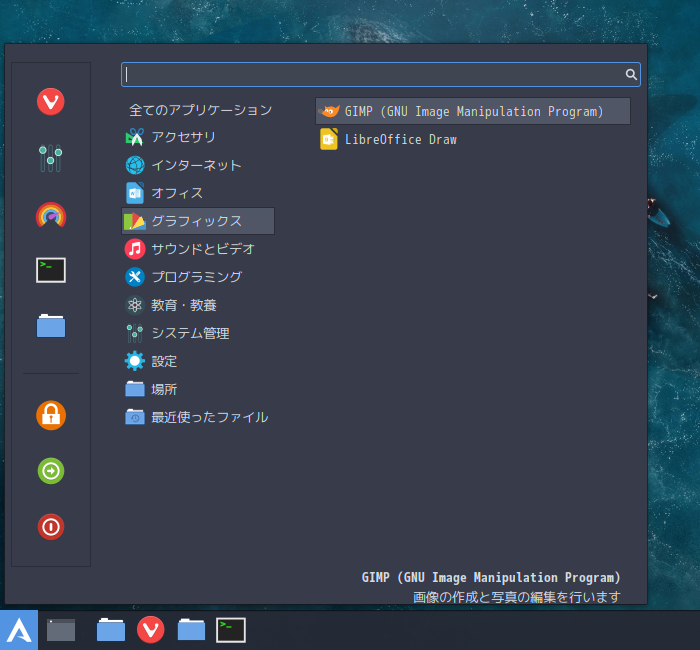
Task: Click the show desktop icon in taskbar
Action: coord(61,630)
